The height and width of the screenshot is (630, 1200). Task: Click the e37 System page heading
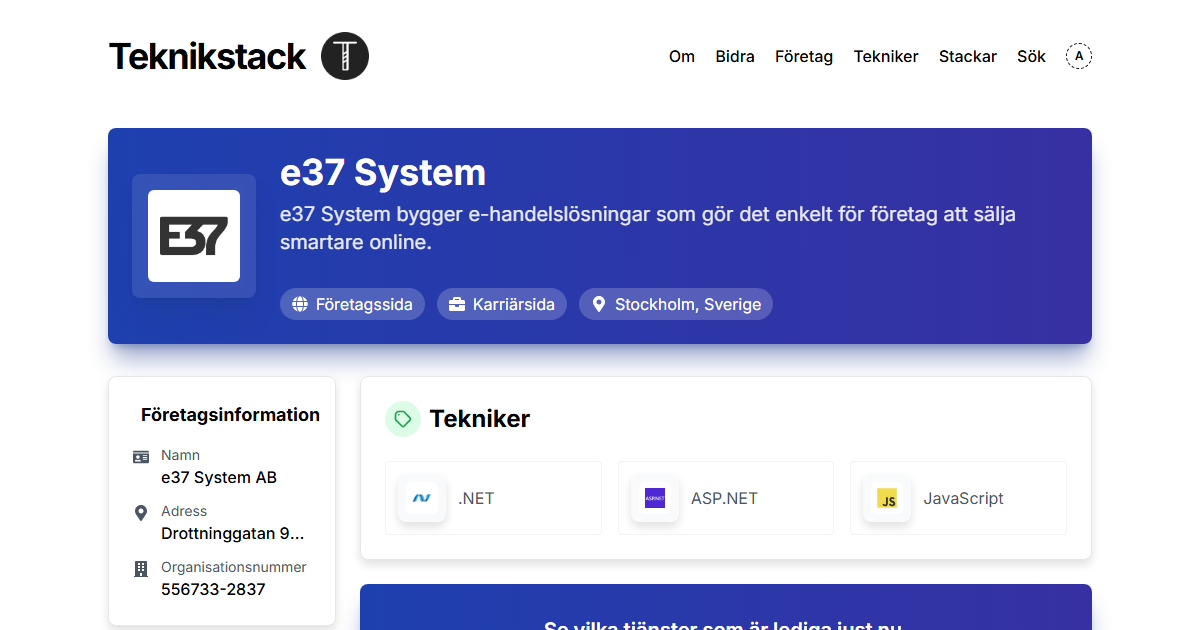click(383, 173)
